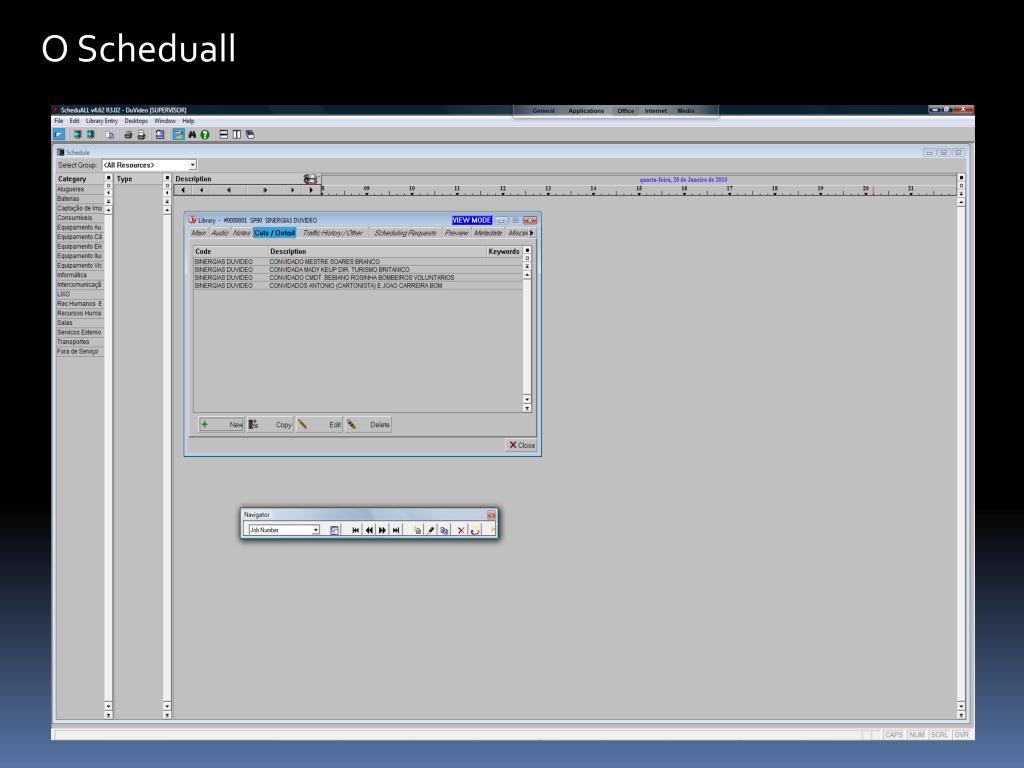
Task: Click the second printer icon in the main toolbar
Action: 141,135
